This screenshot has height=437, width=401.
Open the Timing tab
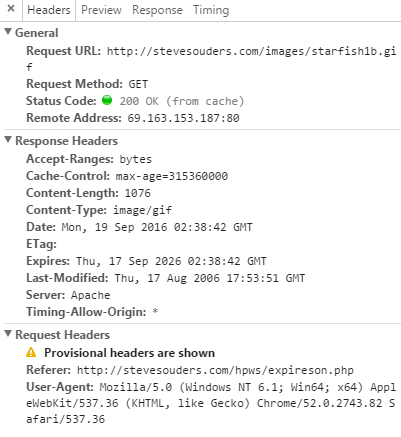(211, 10)
